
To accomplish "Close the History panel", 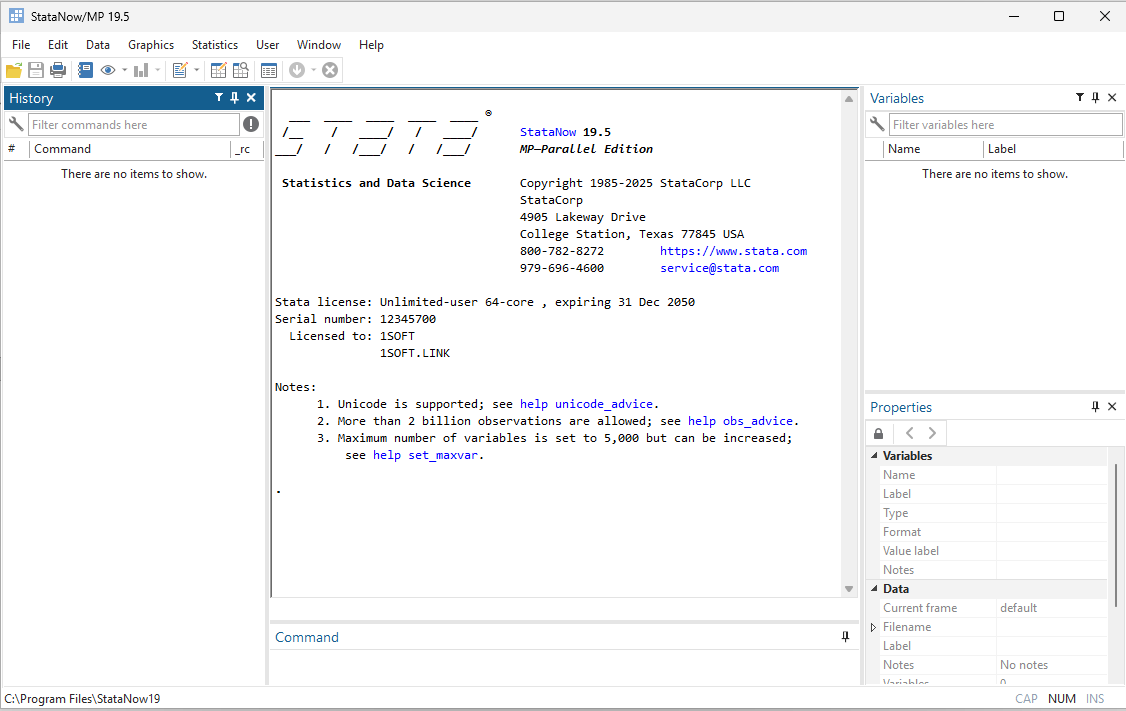I will (251, 98).
